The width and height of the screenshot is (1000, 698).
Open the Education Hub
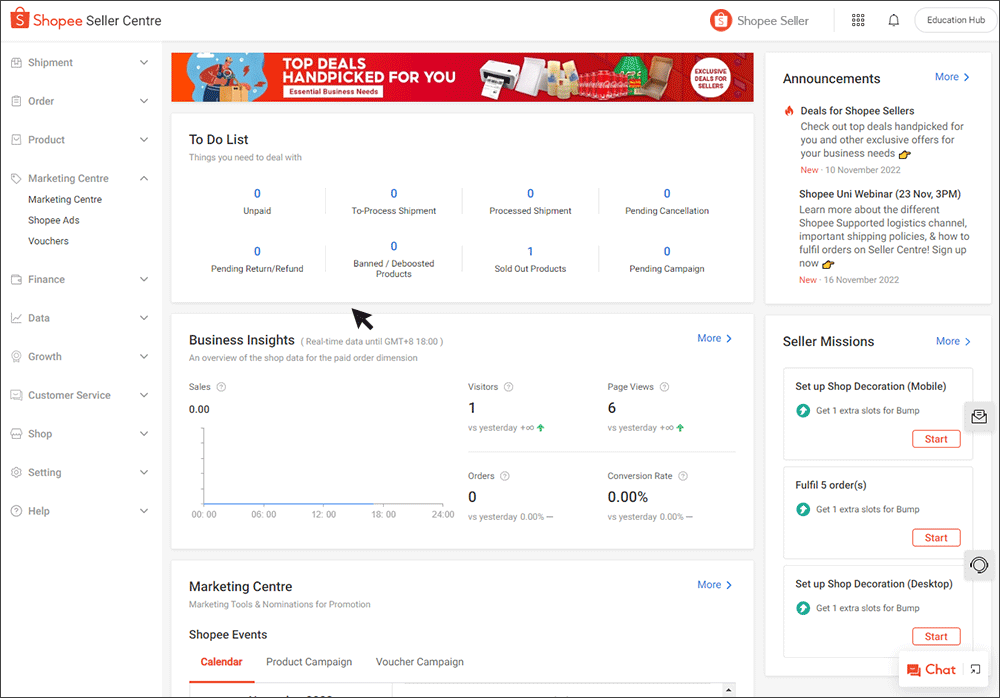coord(954,19)
